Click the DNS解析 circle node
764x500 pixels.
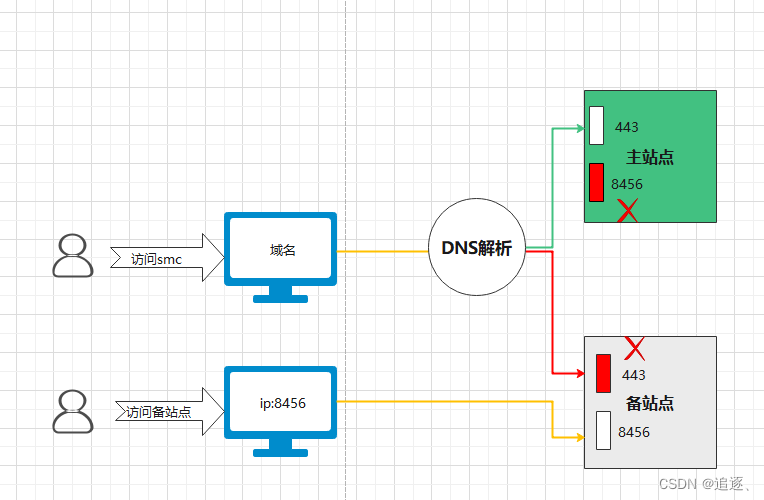[x=477, y=247]
